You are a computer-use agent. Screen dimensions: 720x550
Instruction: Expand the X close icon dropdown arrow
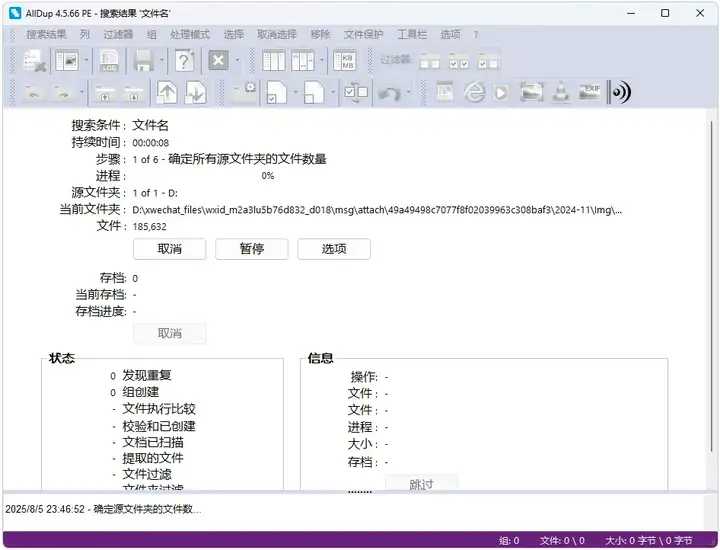coord(237,60)
